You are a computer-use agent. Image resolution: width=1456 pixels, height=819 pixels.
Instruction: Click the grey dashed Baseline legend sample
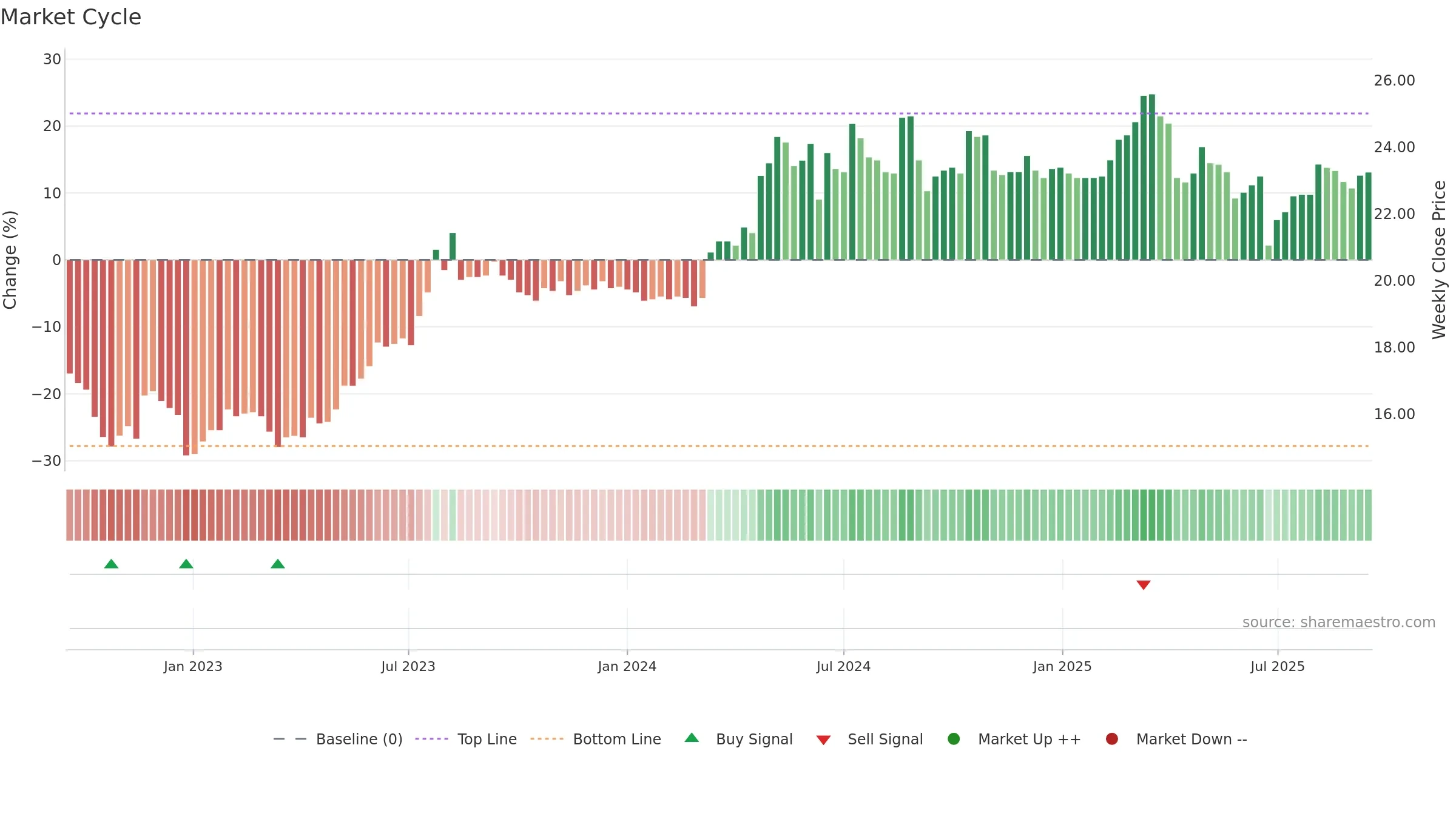pos(289,739)
